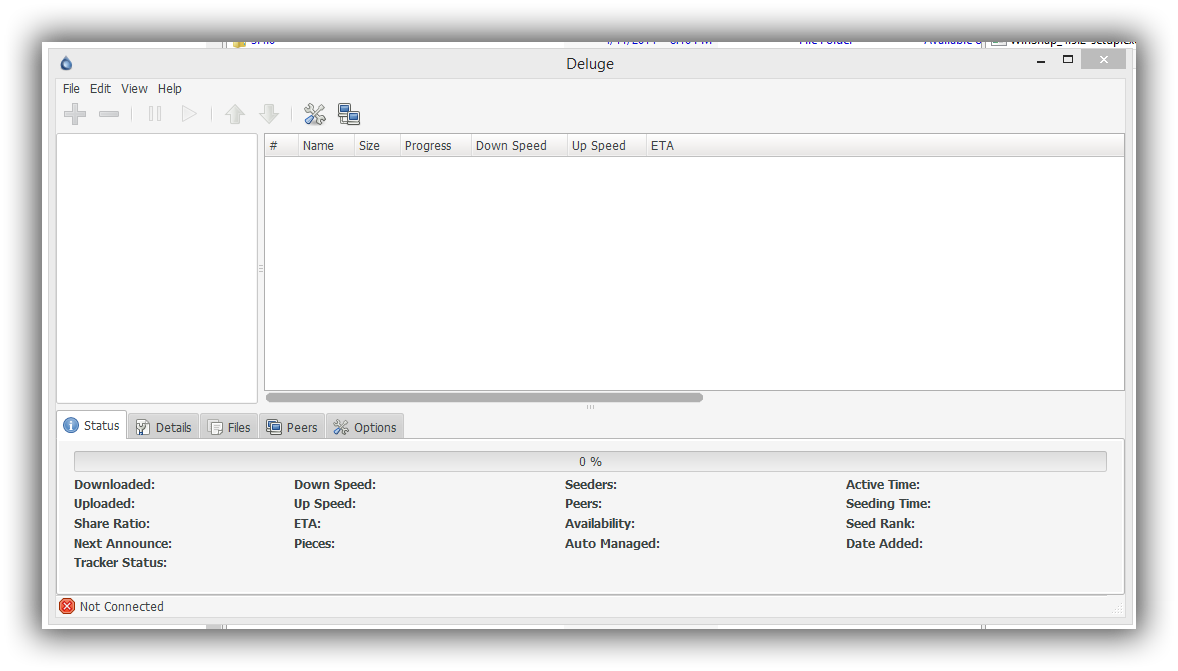The height and width of the screenshot is (671, 1178).
Task: Click the Deluge droplet icon in title bar
Action: pos(66,63)
